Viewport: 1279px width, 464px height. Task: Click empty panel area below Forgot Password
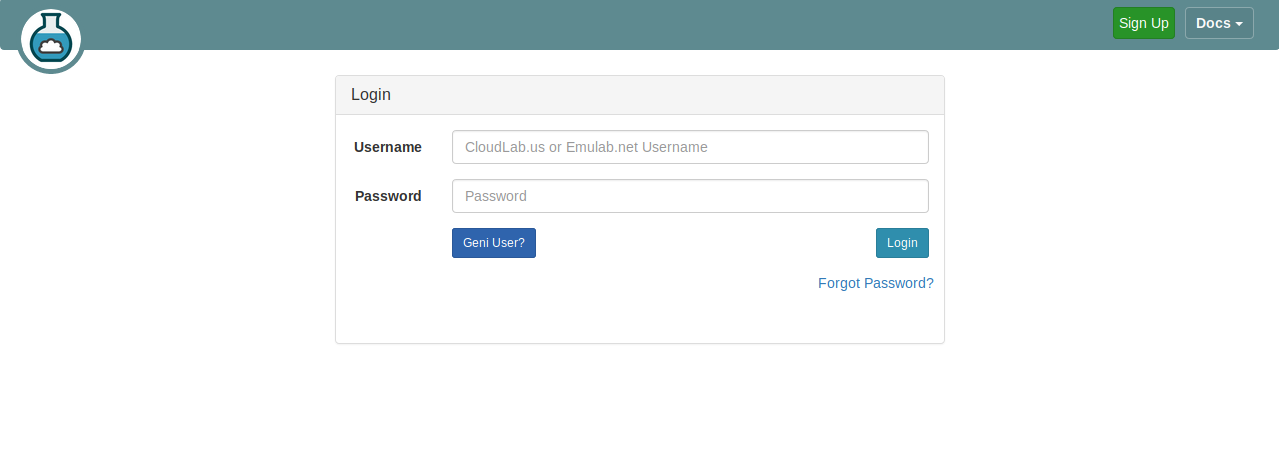click(640, 320)
